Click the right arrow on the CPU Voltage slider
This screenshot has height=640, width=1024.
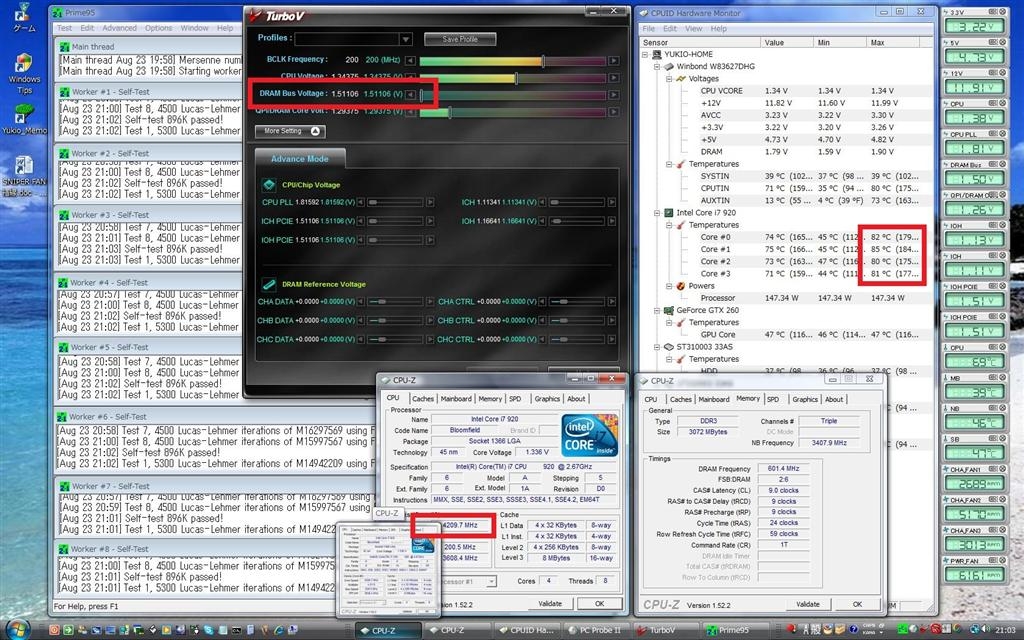click(x=614, y=78)
